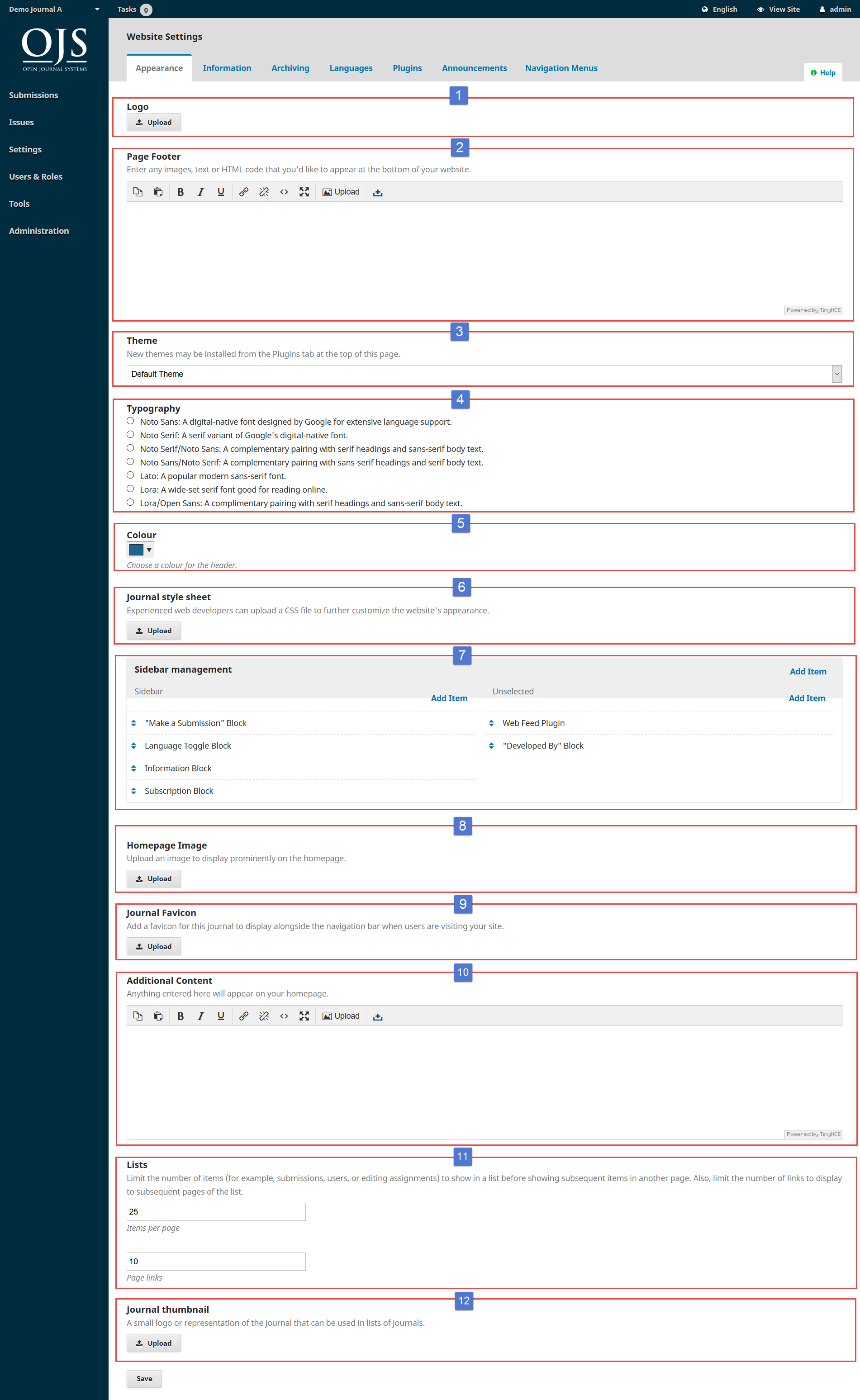Click Add Item under the Sidebar column
Viewport: 860px width, 1400px height.
(449, 698)
